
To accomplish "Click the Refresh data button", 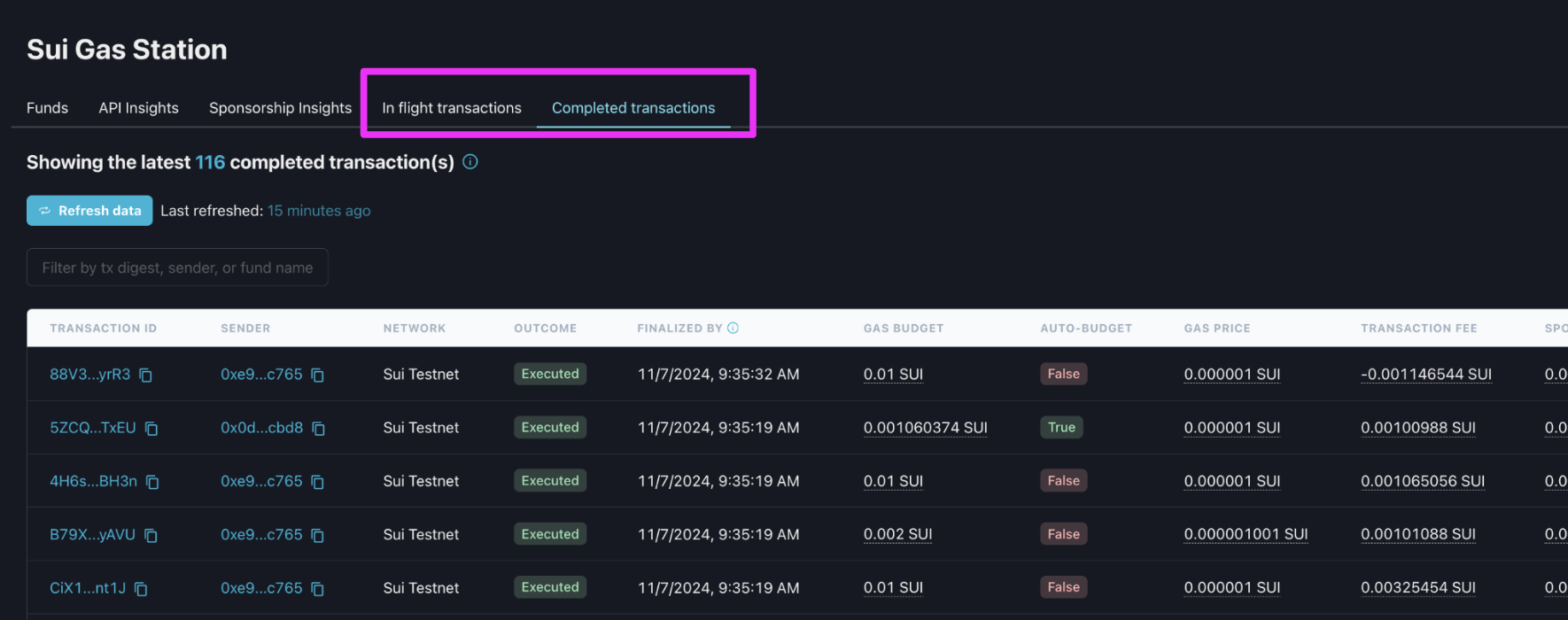I will pyautogui.click(x=89, y=211).
